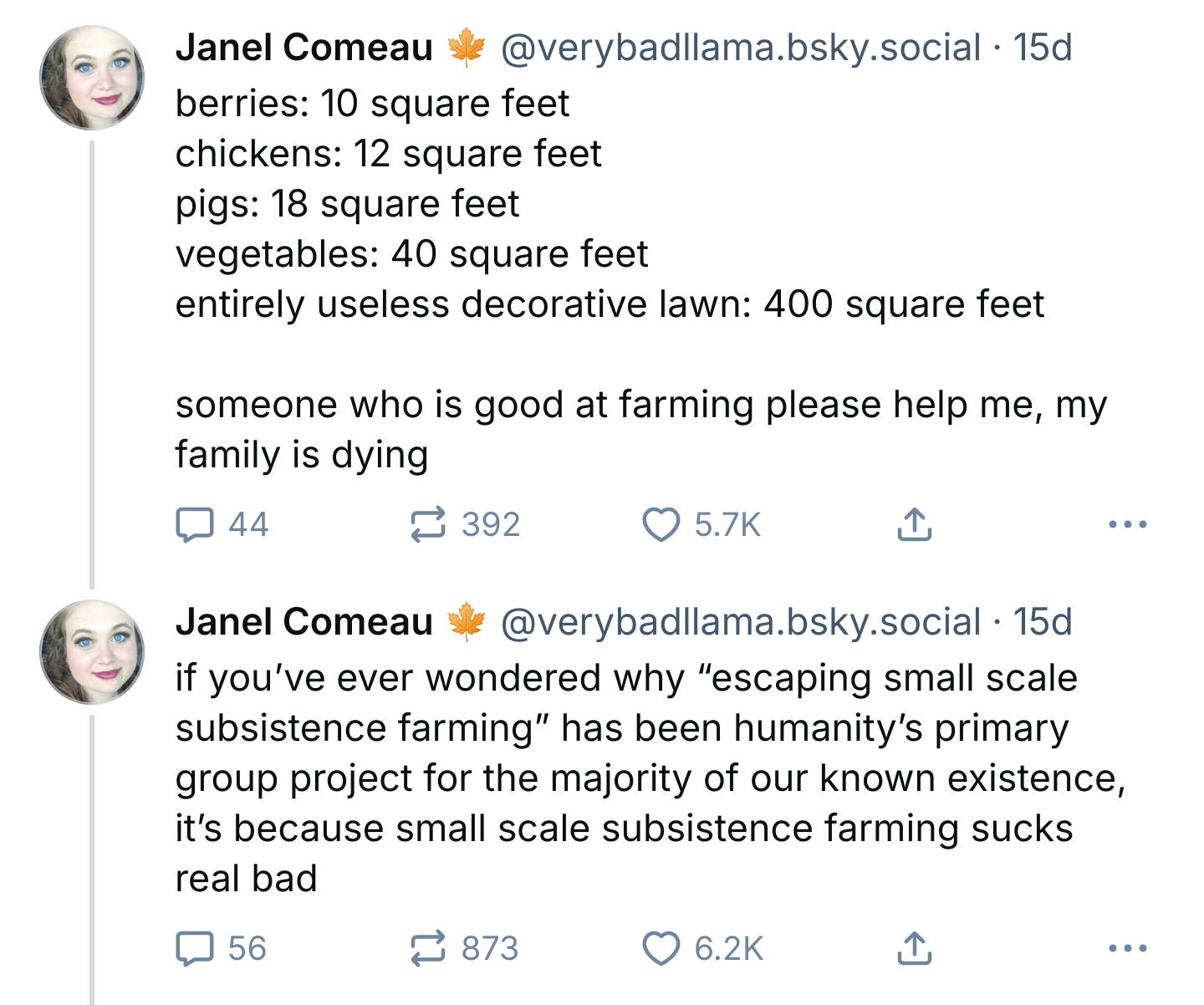This screenshot has height=1005, width=1204.
Task: Open Janel Comeau's profile name on second post
Action: [304, 622]
